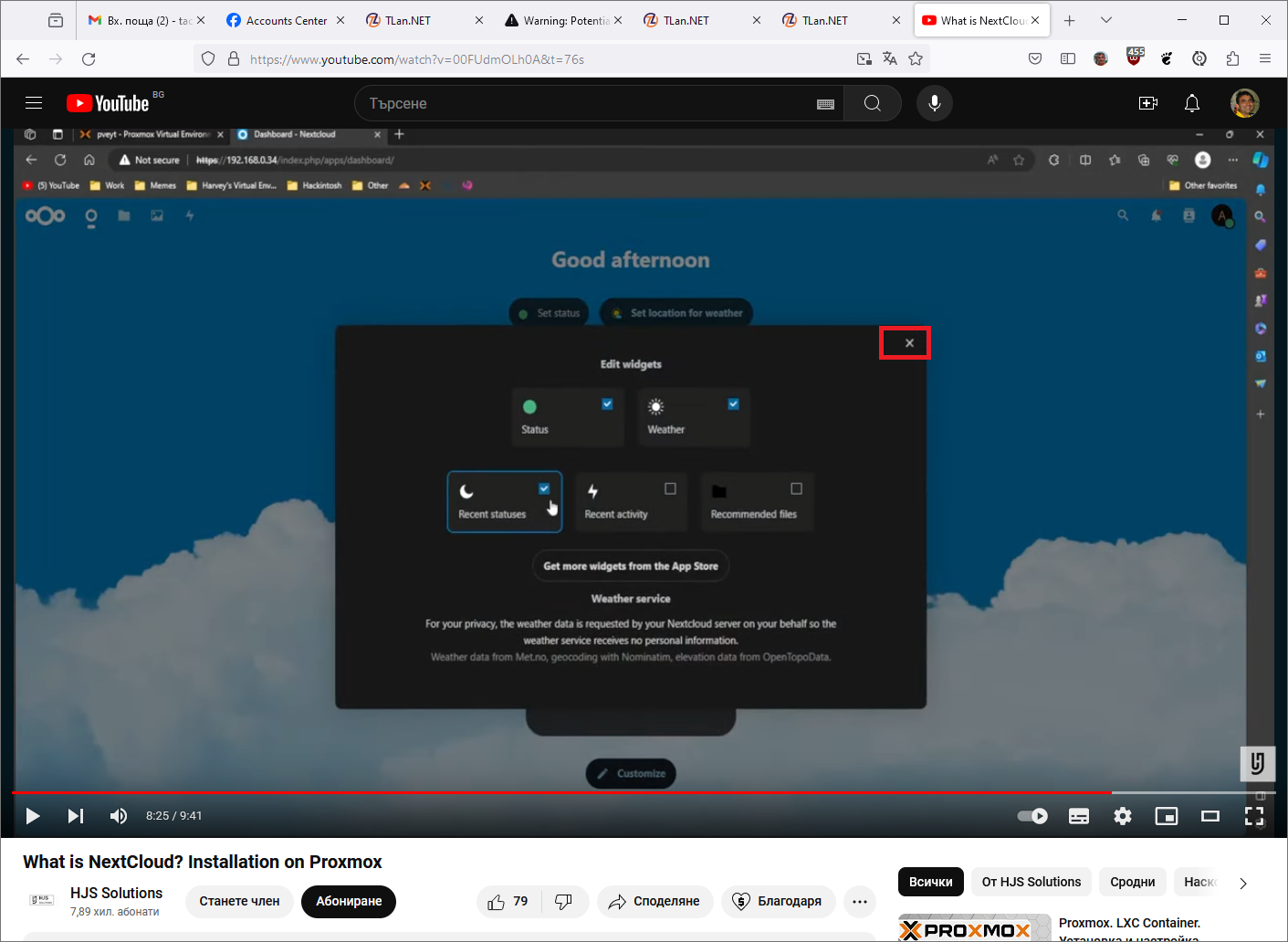The height and width of the screenshot is (942, 1288).
Task: Open a new browser tab
Action: pyautogui.click(x=1070, y=20)
